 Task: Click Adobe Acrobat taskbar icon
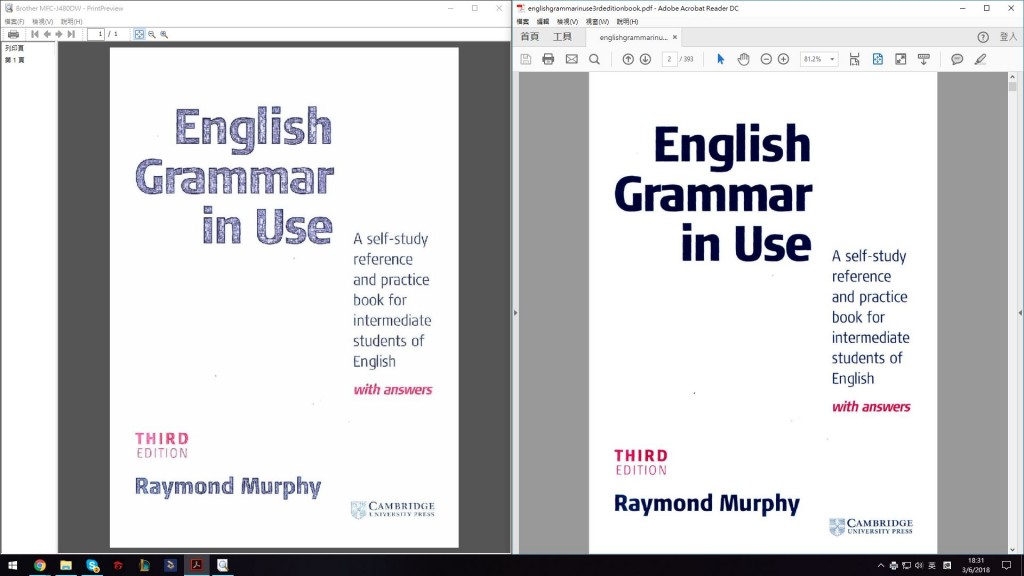point(197,566)
